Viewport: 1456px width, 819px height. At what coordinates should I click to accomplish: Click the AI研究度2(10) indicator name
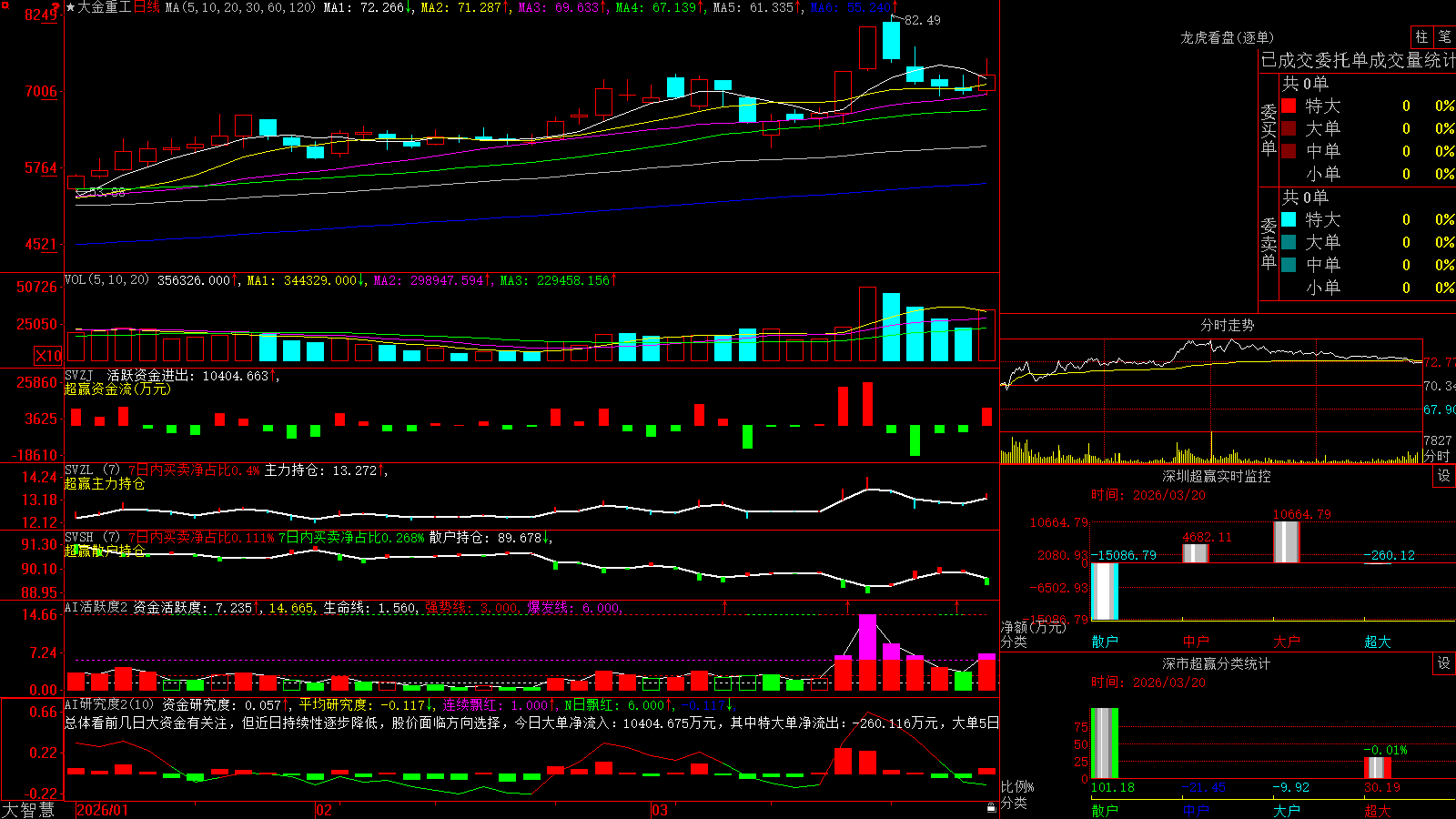coord(109,704)
